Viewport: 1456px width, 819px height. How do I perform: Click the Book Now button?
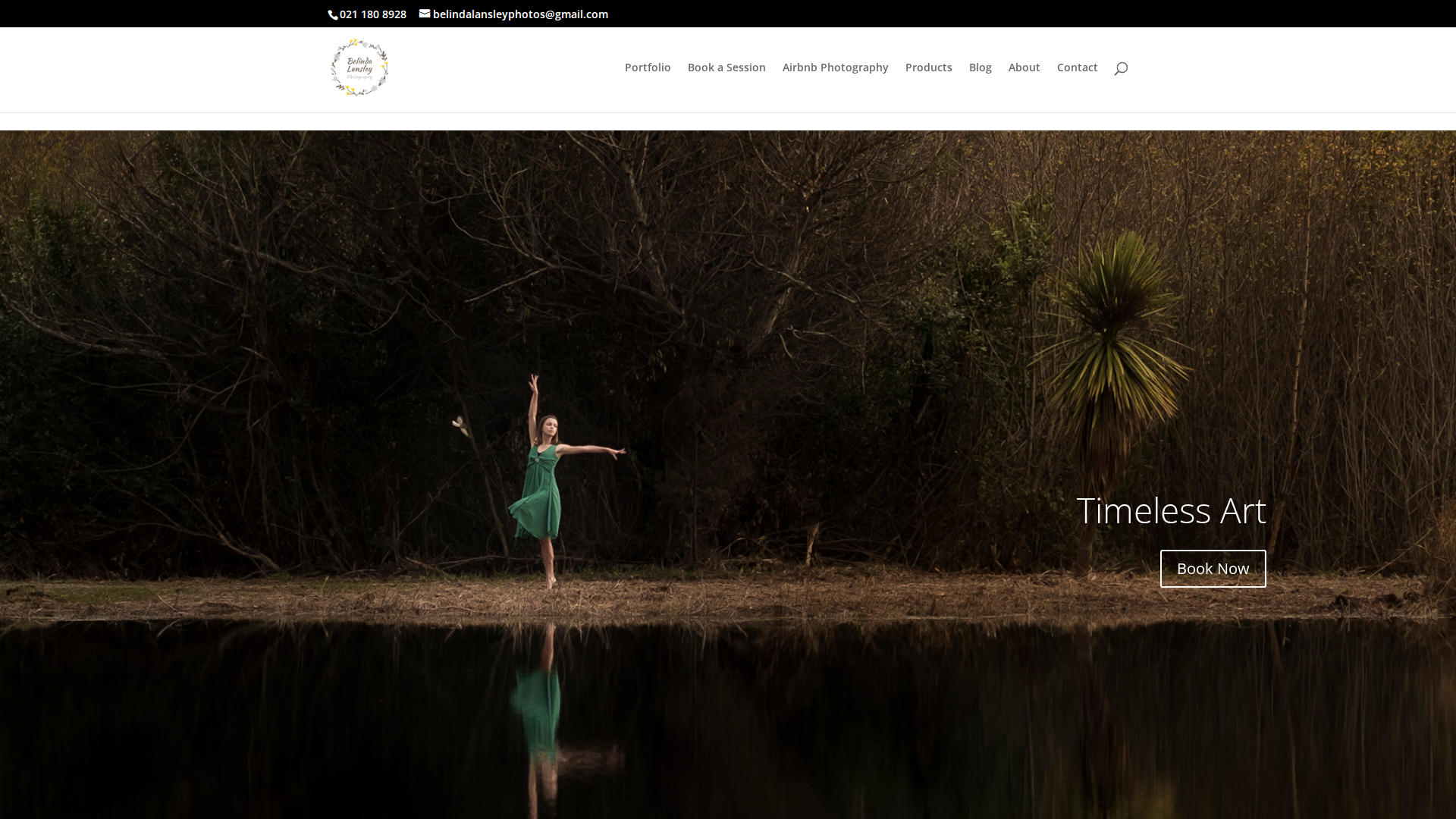(x=1212, y=568)
